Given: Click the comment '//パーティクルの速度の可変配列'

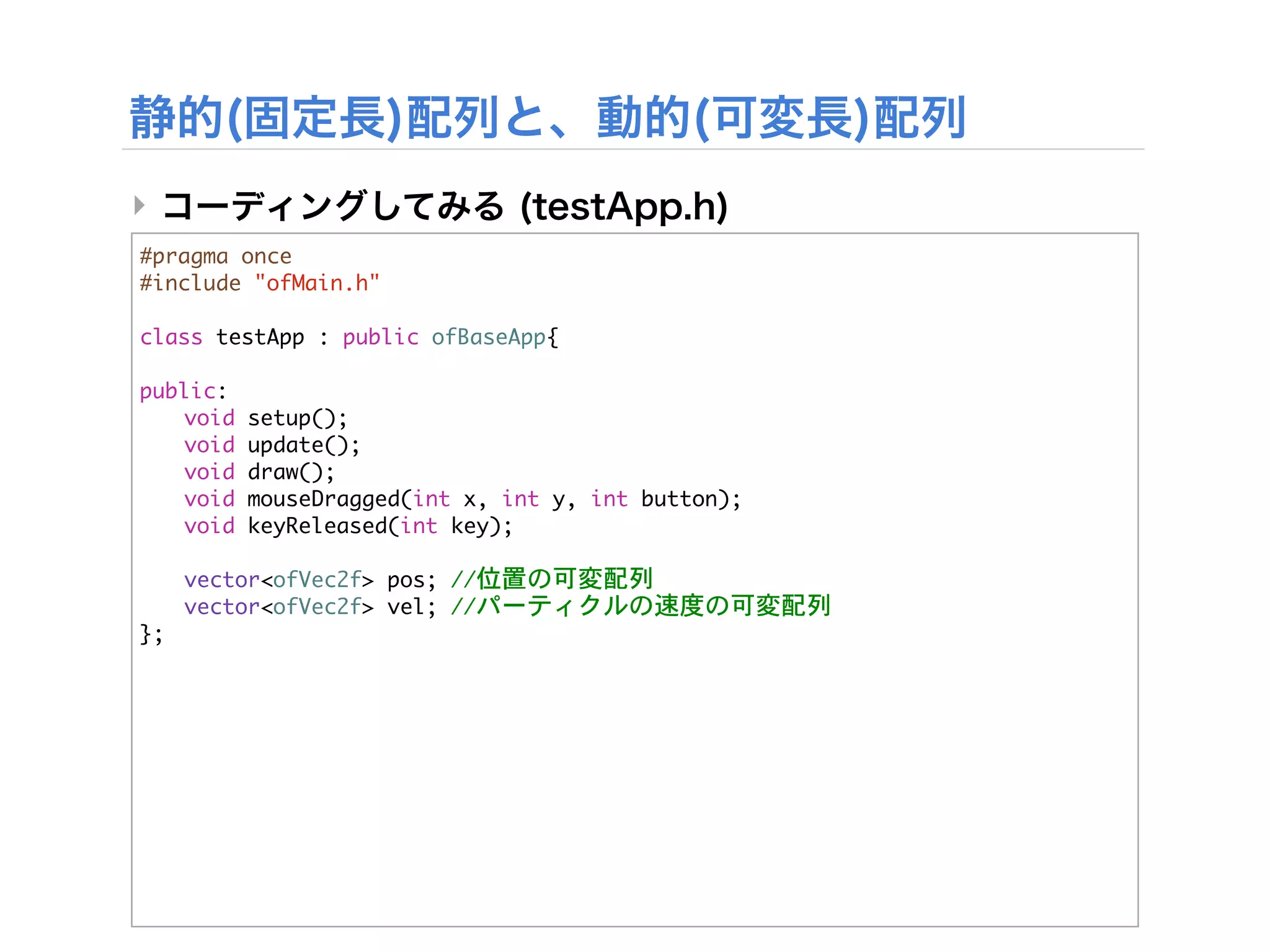Looking at the screenshot, I should point(641,606).
